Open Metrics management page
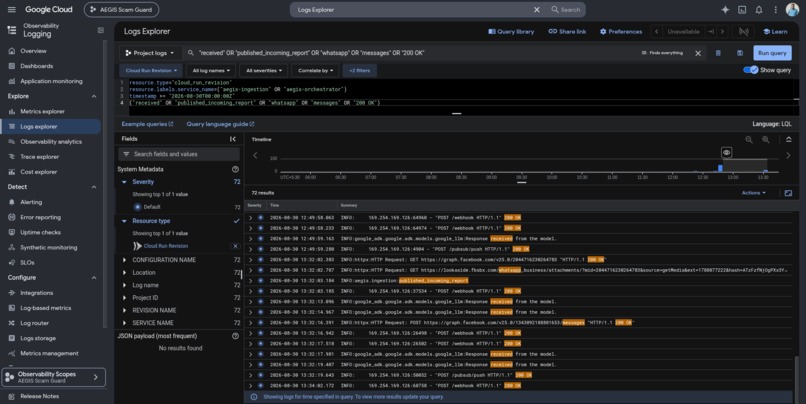 pos(49,354)
